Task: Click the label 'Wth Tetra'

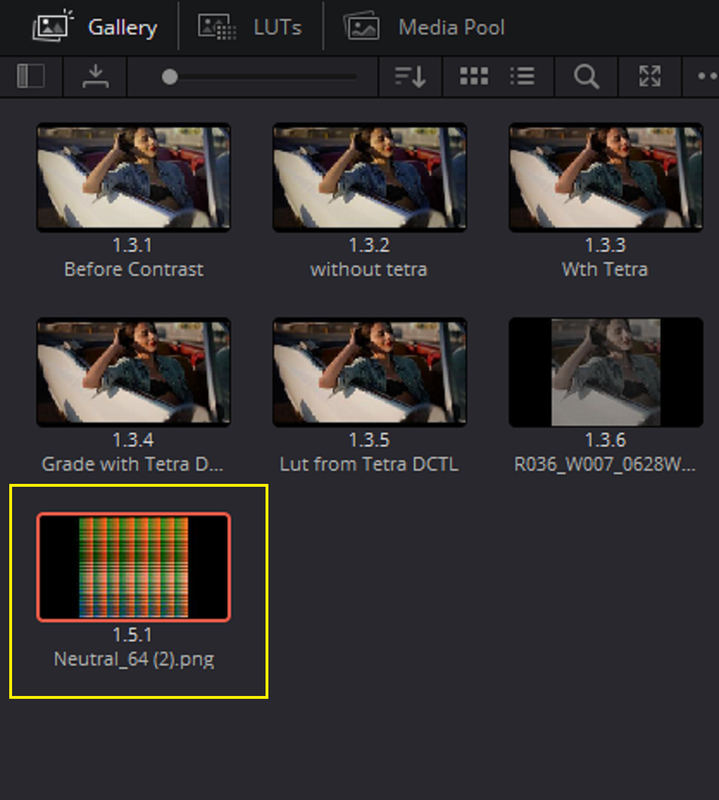Action: pos(605,269)
